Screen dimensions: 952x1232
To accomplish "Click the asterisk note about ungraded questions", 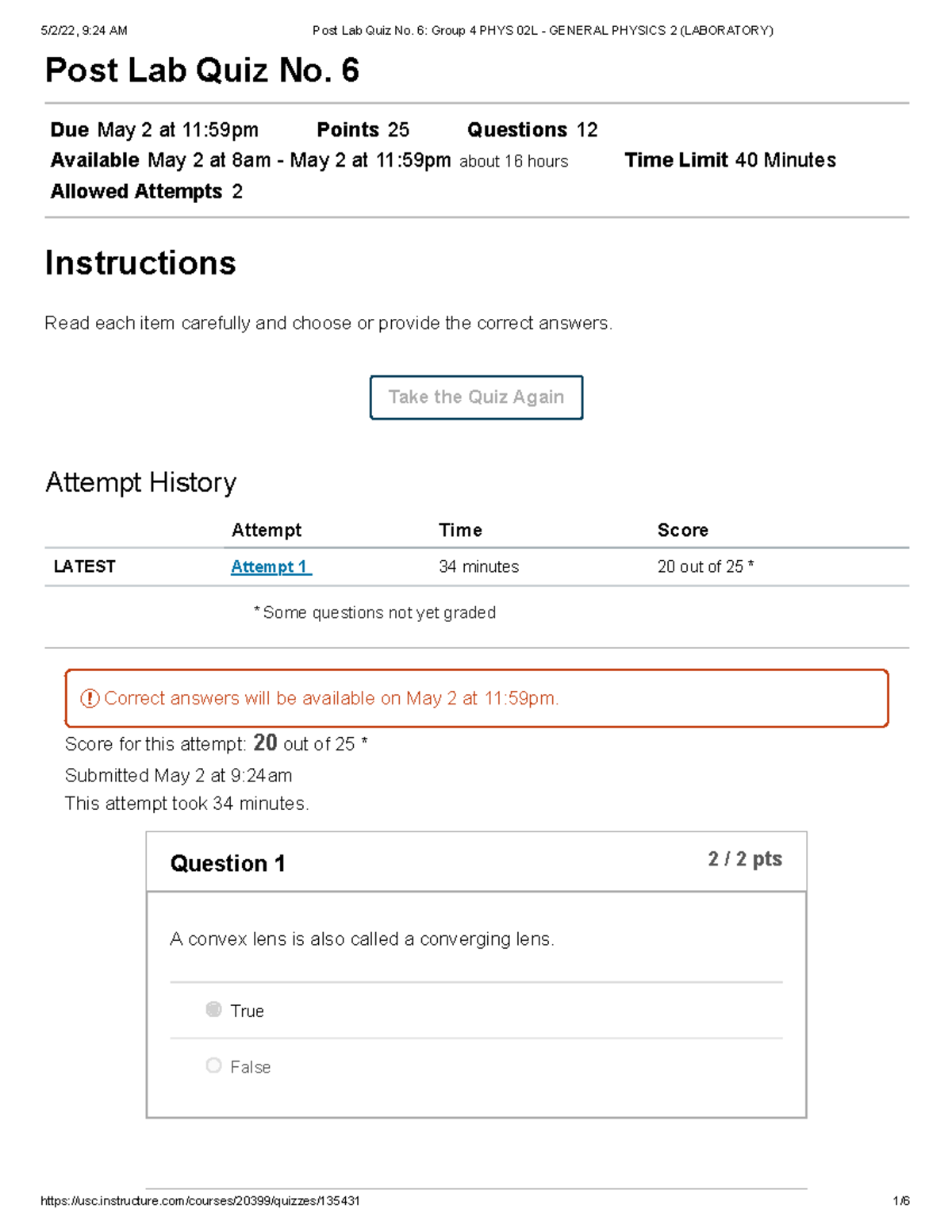I will coord(374,612).
